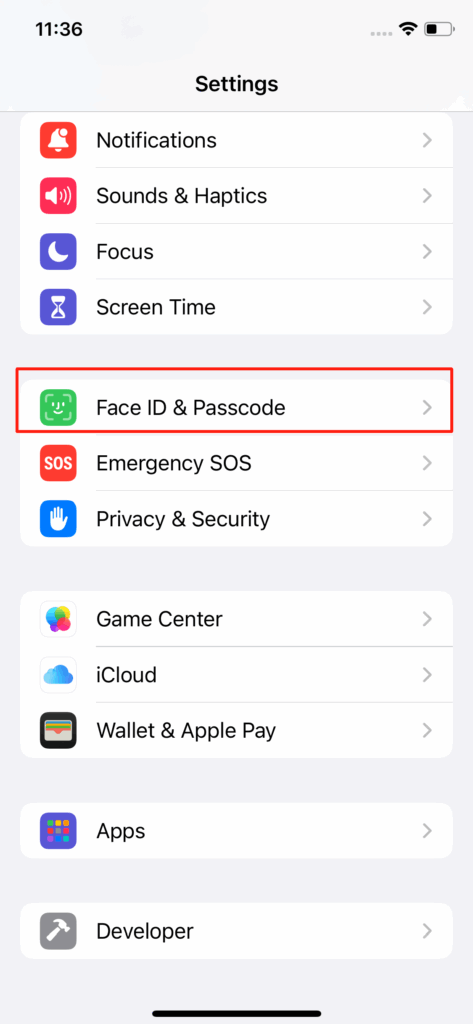Image resolution: width=473 pixels, height=1024 pixels.
Task: Tap the red SOS icon
Action: [58, 463]
